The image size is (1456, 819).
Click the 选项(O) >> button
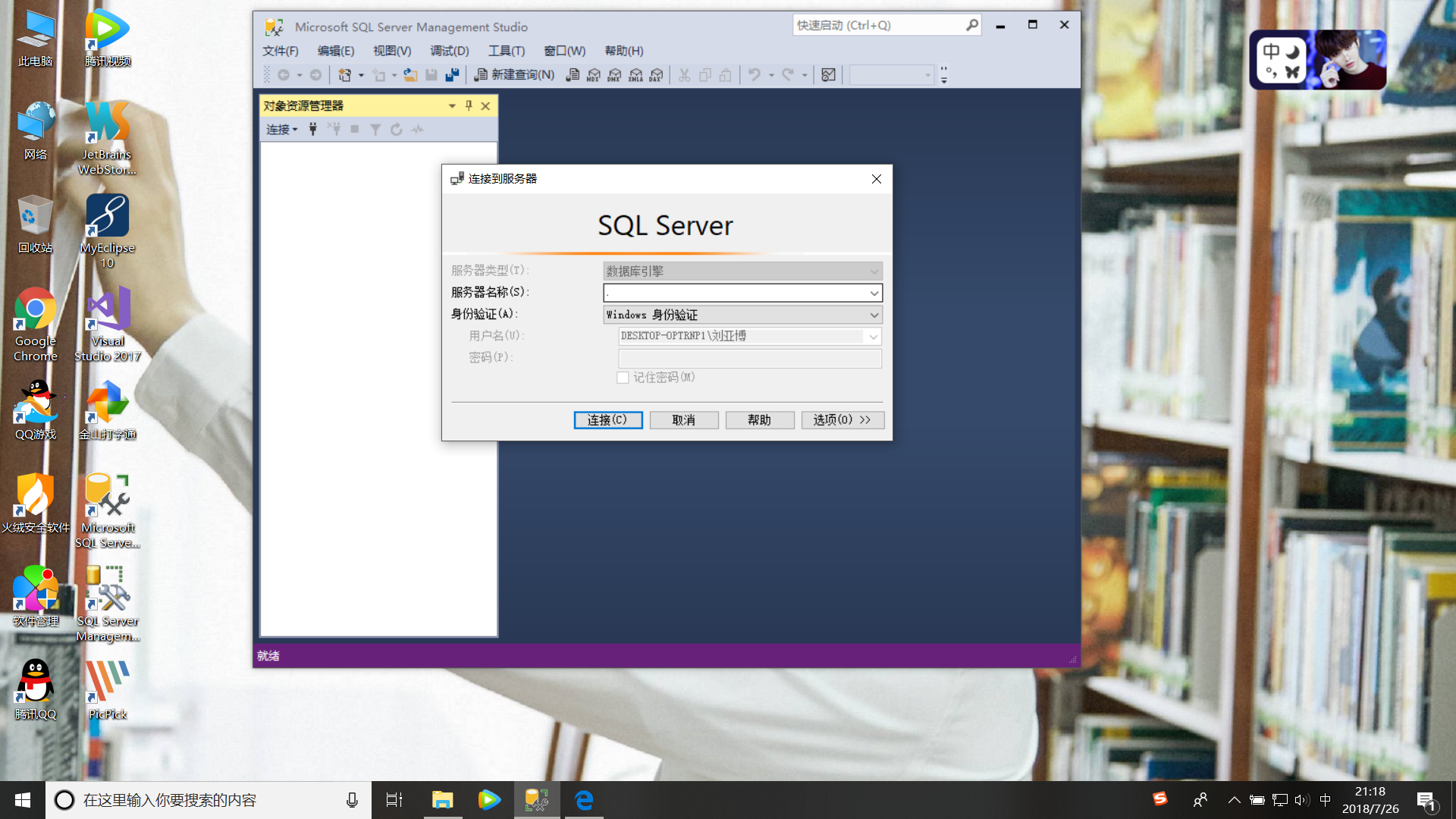(842, 420)
